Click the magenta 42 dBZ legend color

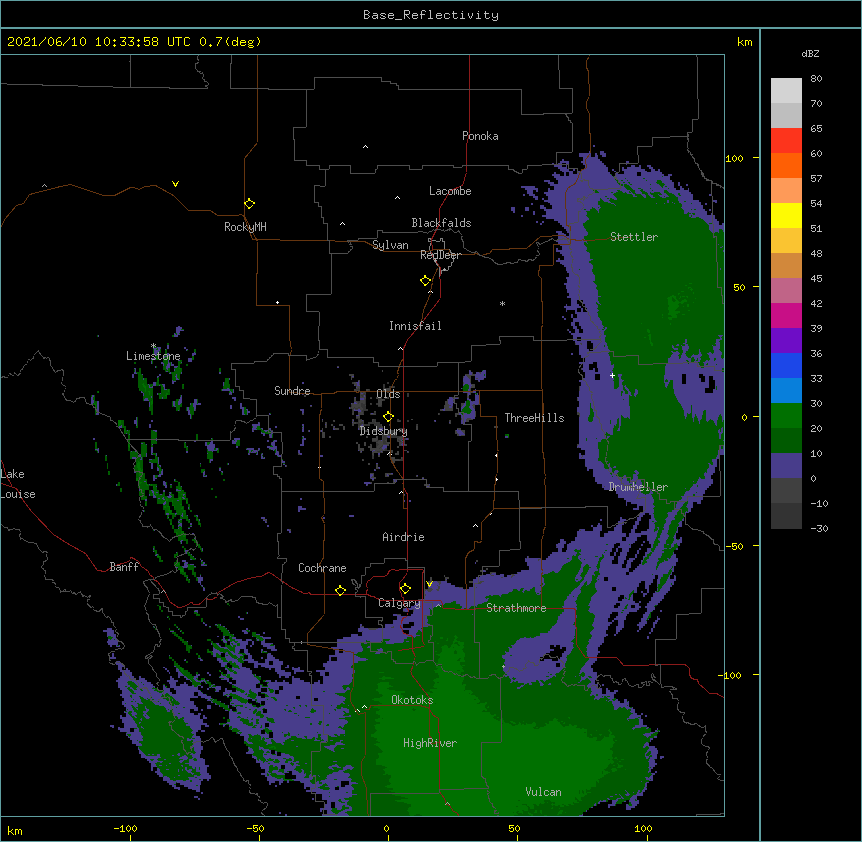(786, 315)
